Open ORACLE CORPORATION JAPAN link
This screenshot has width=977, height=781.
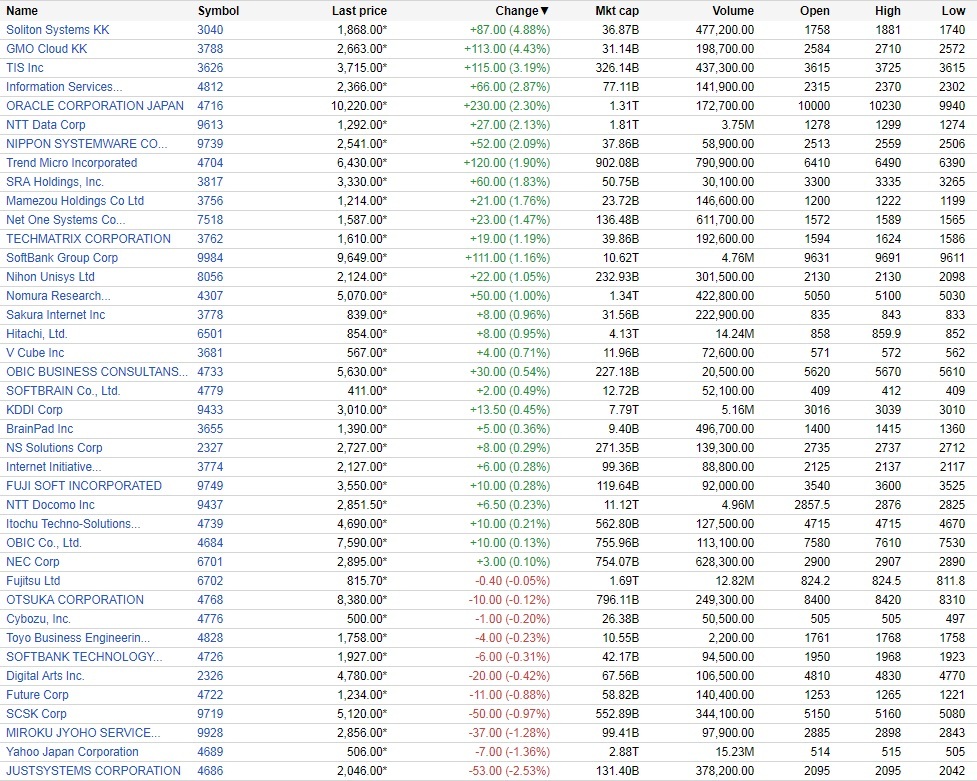pyautogui.click(x=95, y=106)
